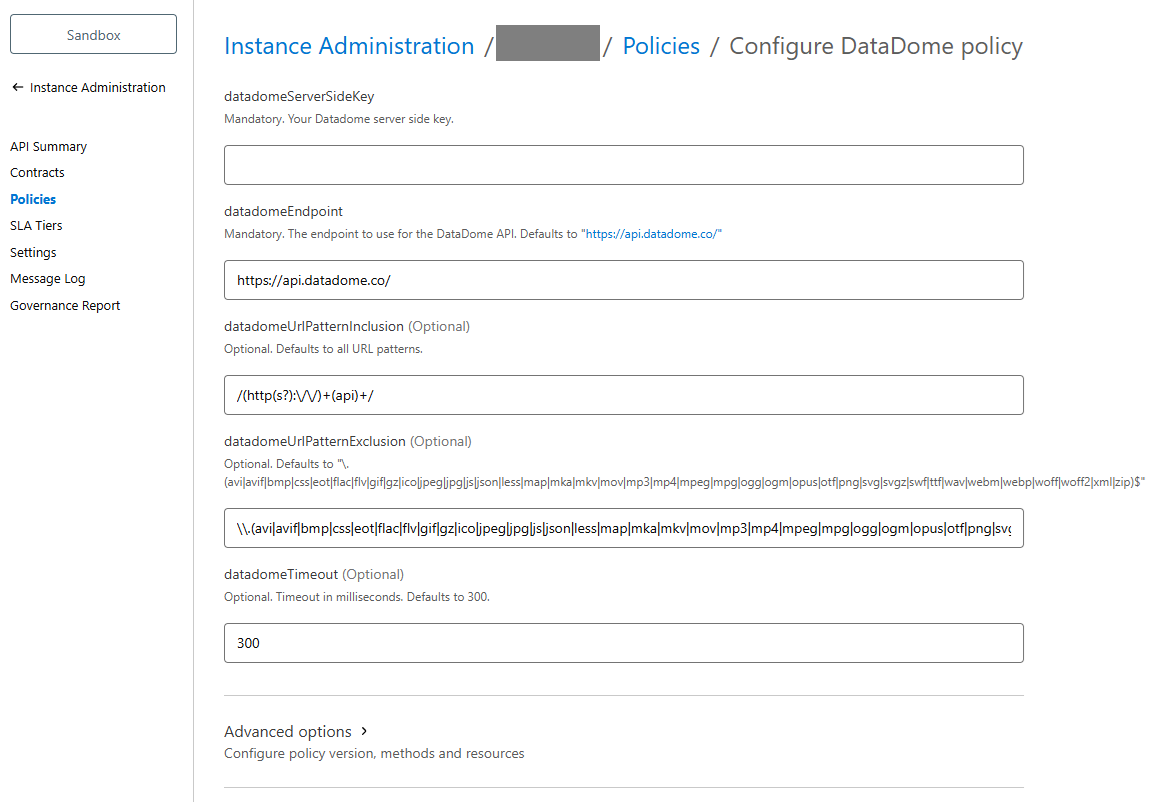The width and height of the screenshot is (1176, 802).
Task: Focus the datadomeEndpoint input field
Action: coord(624,280)
